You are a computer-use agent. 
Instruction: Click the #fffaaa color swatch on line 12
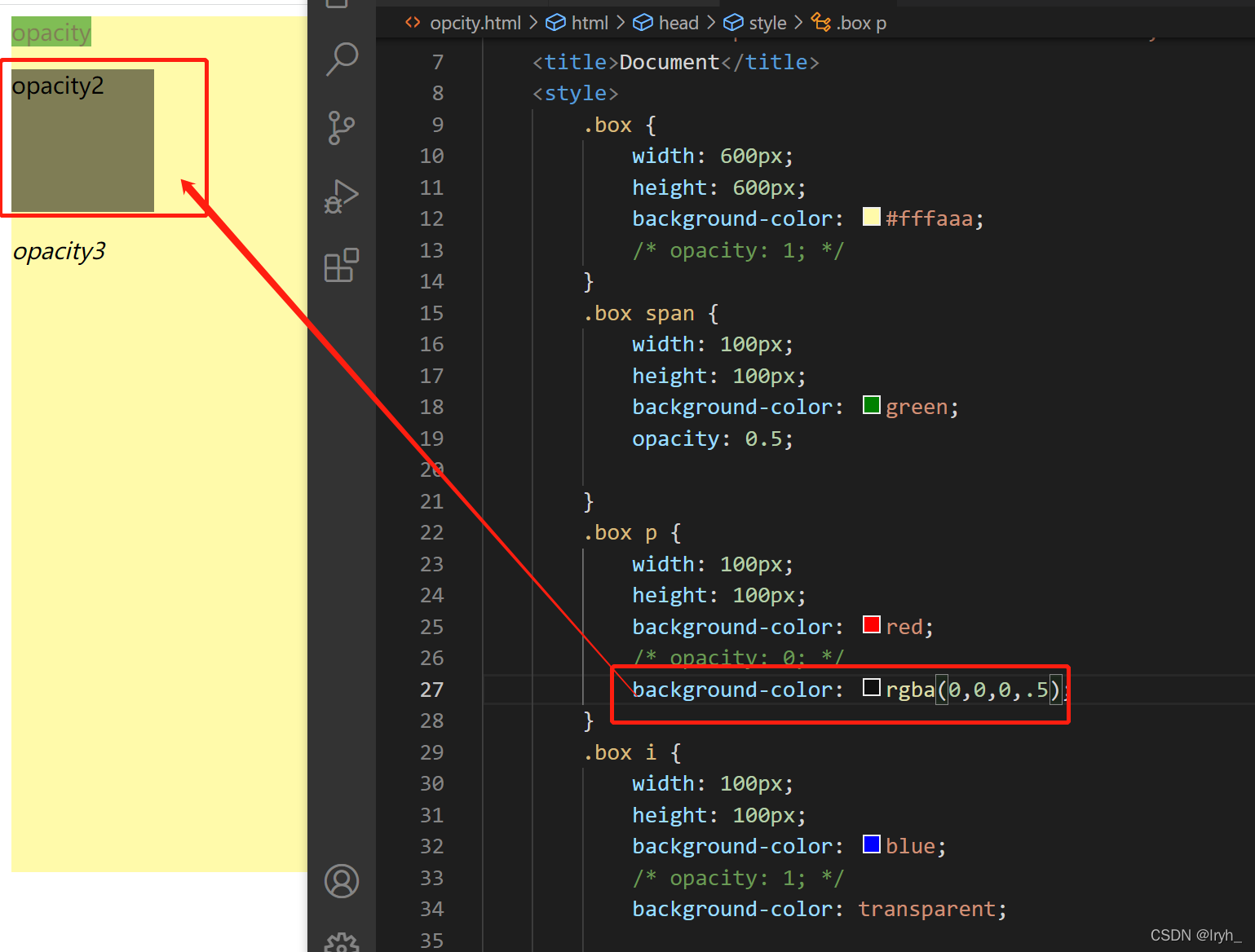(872, 217)
